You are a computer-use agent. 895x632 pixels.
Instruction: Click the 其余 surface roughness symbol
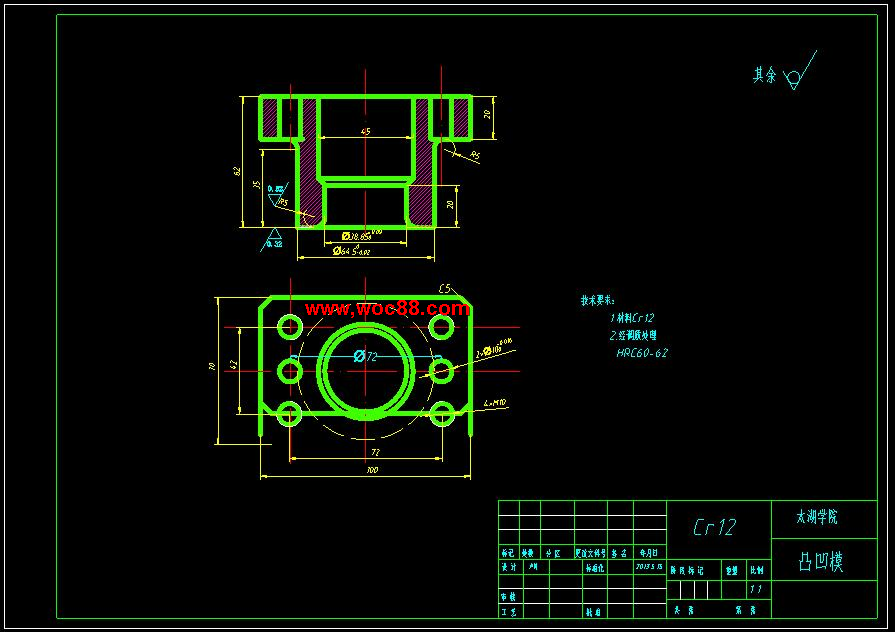coord(799,71)
